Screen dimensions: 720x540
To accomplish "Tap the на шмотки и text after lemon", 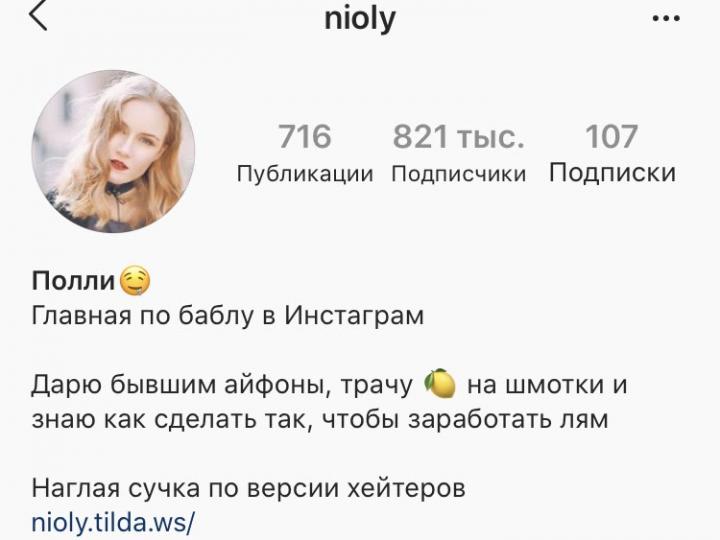I will [x=547, y=384].
